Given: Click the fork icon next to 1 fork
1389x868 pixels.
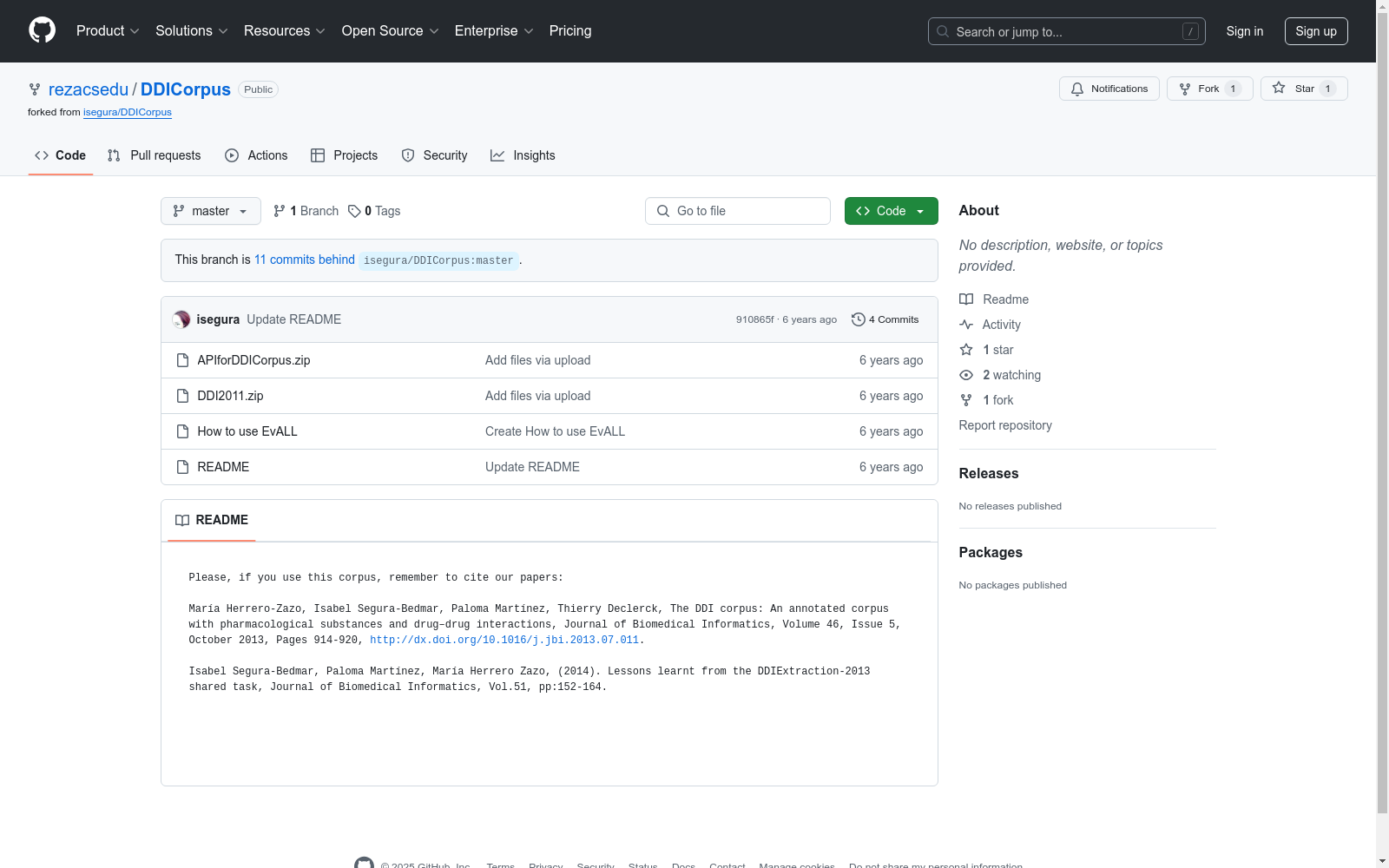Looking at the screenshot, I should point(966,400).
